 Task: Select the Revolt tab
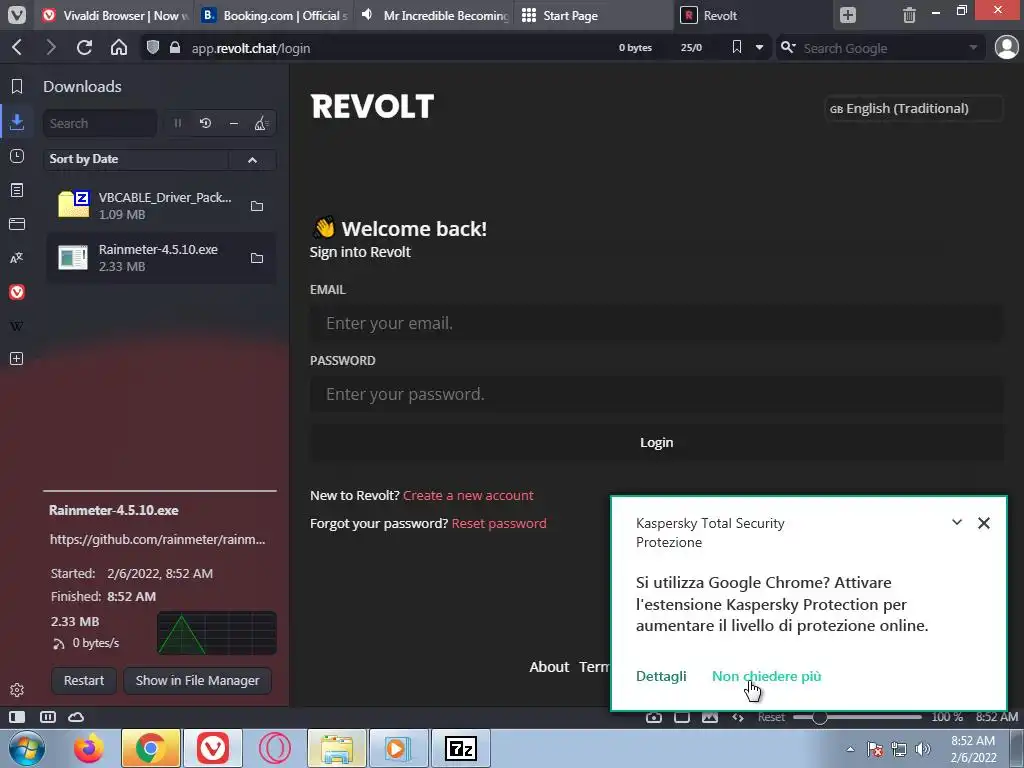click(752, 15)
